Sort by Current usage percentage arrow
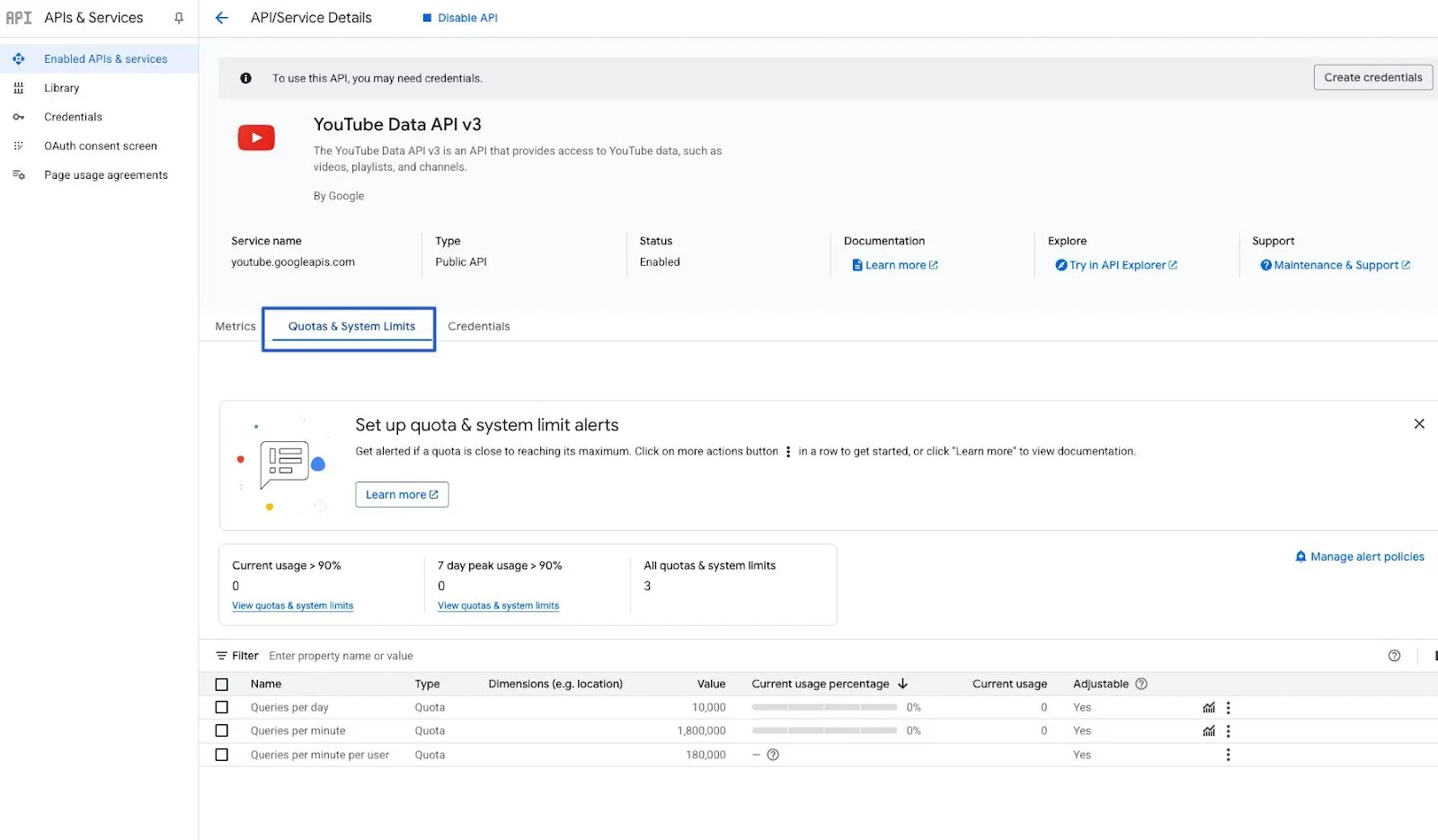 click(x=902, y=685)
